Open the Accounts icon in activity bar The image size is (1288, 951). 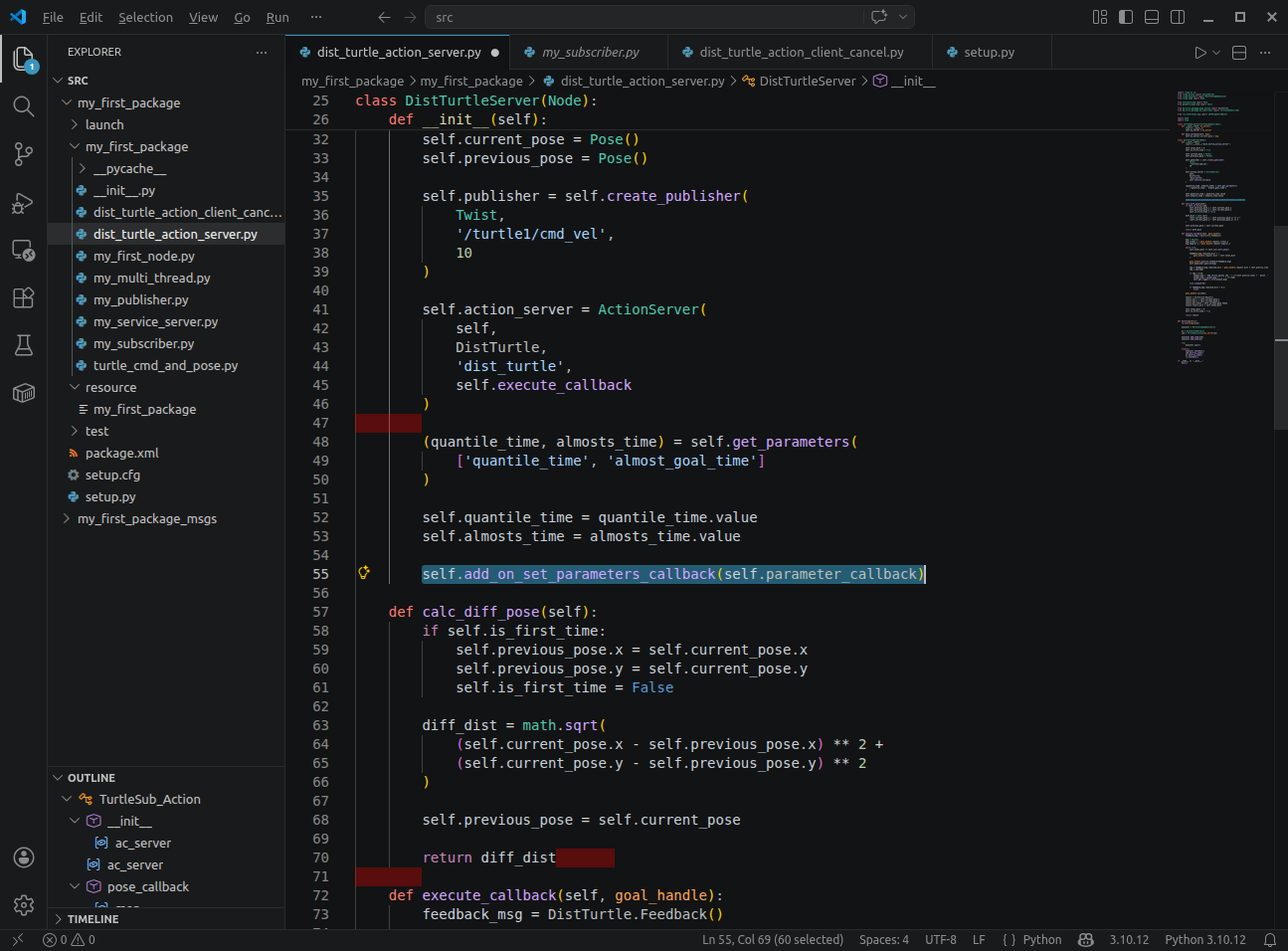tap(24, 857)
